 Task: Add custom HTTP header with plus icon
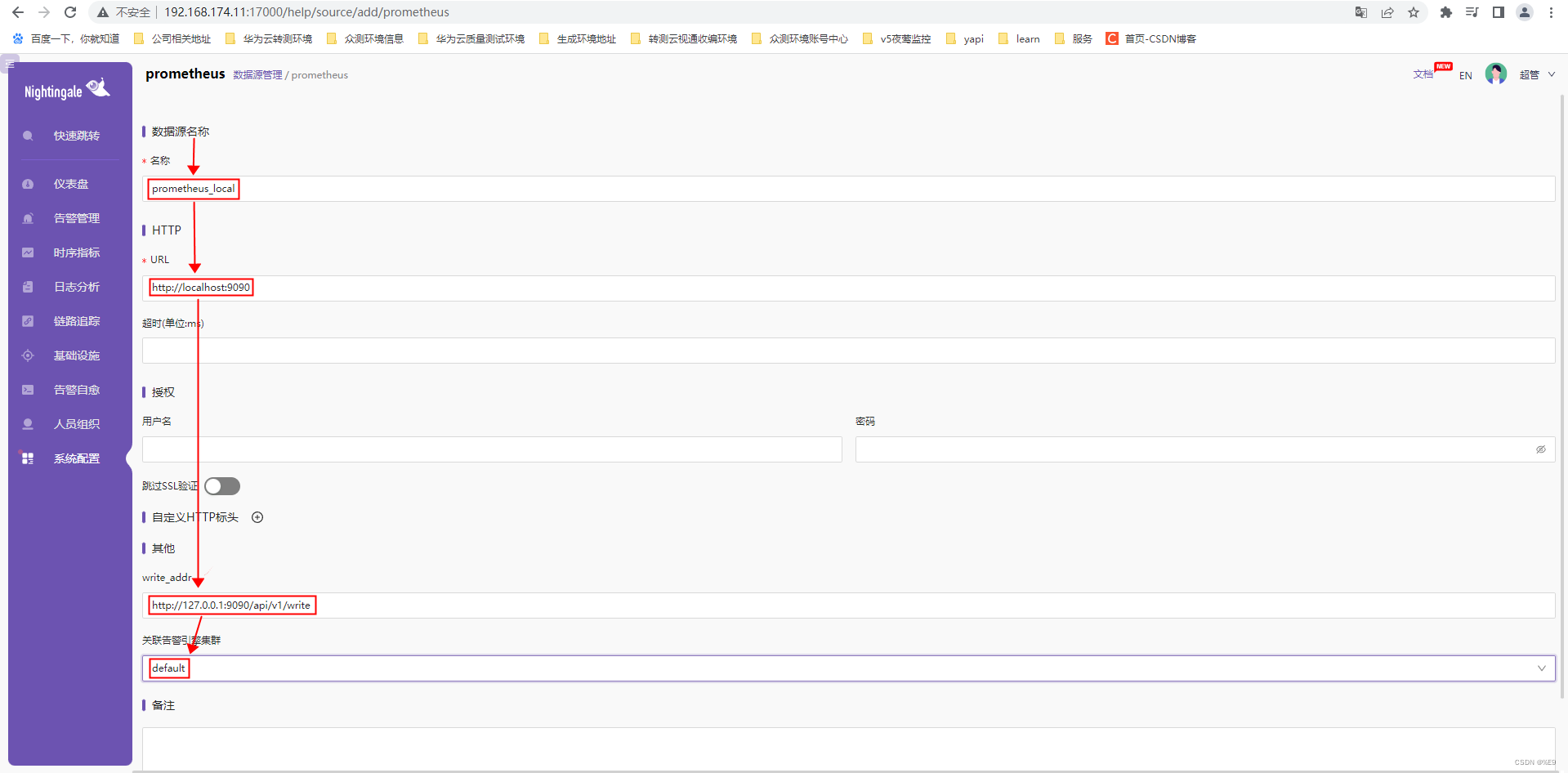257,517
